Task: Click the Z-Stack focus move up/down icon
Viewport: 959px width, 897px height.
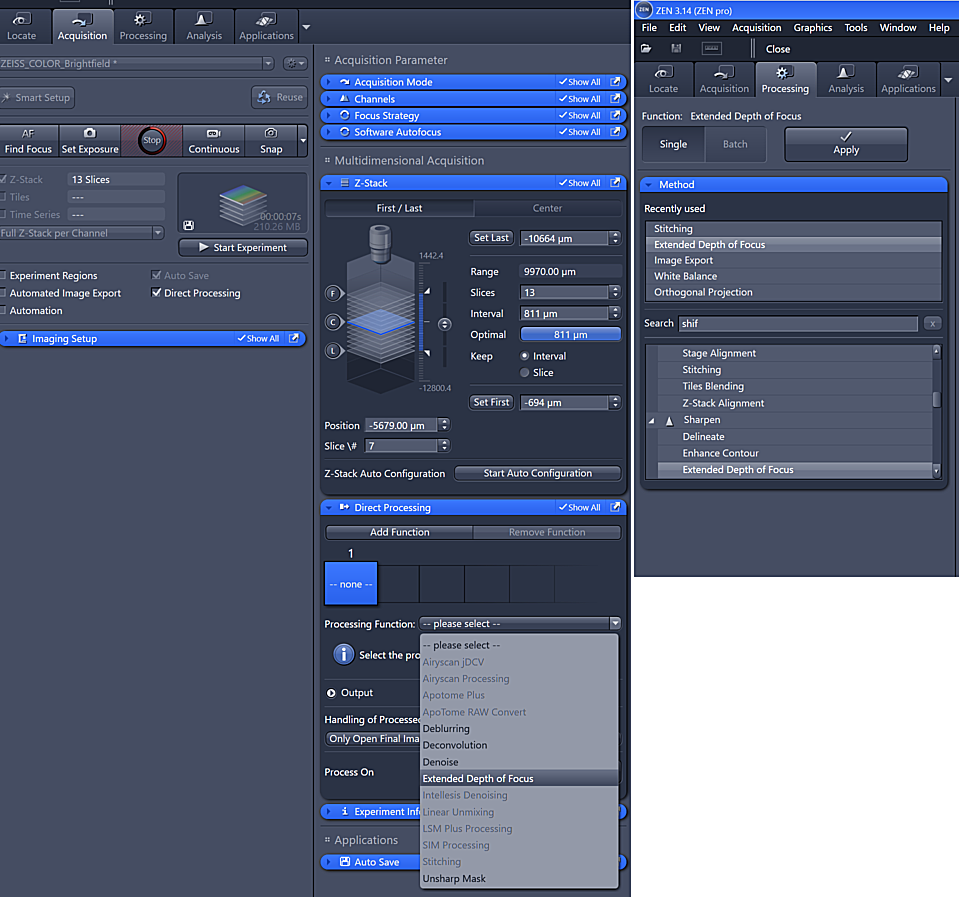Action: coord(445,324)
